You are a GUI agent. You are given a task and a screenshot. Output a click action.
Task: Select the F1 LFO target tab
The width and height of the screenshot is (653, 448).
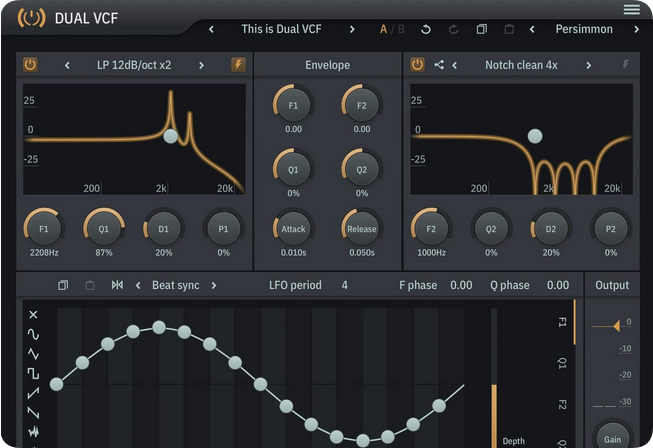click(x=562, y=322)
